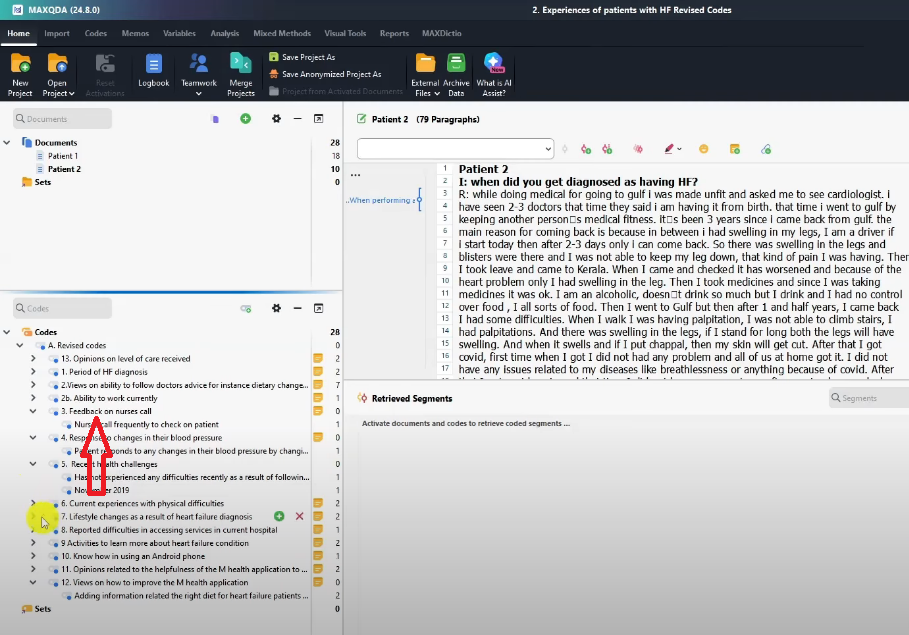Open the Analysis tab
909x635 pixels.
coord(224,33)
